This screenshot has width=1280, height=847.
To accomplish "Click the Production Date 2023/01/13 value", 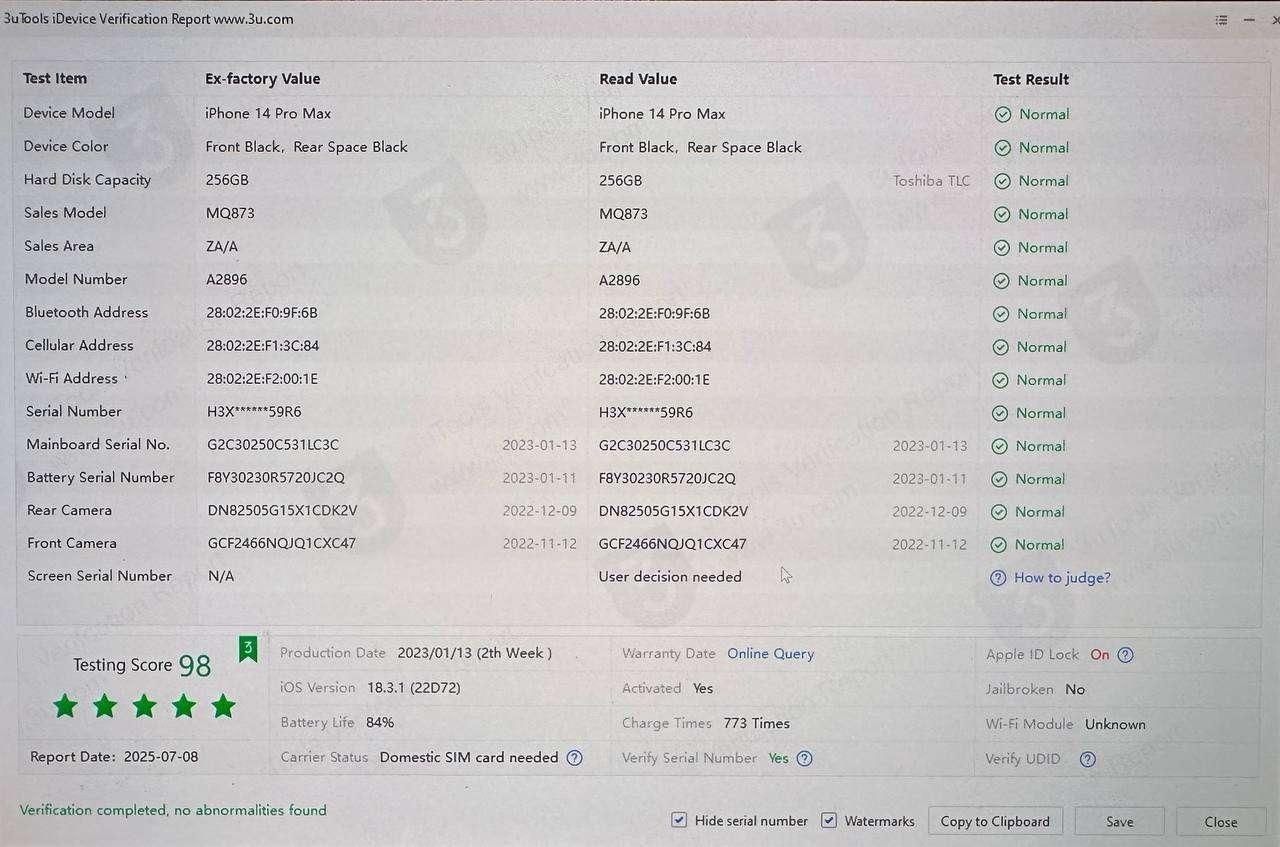I will 475,653.
